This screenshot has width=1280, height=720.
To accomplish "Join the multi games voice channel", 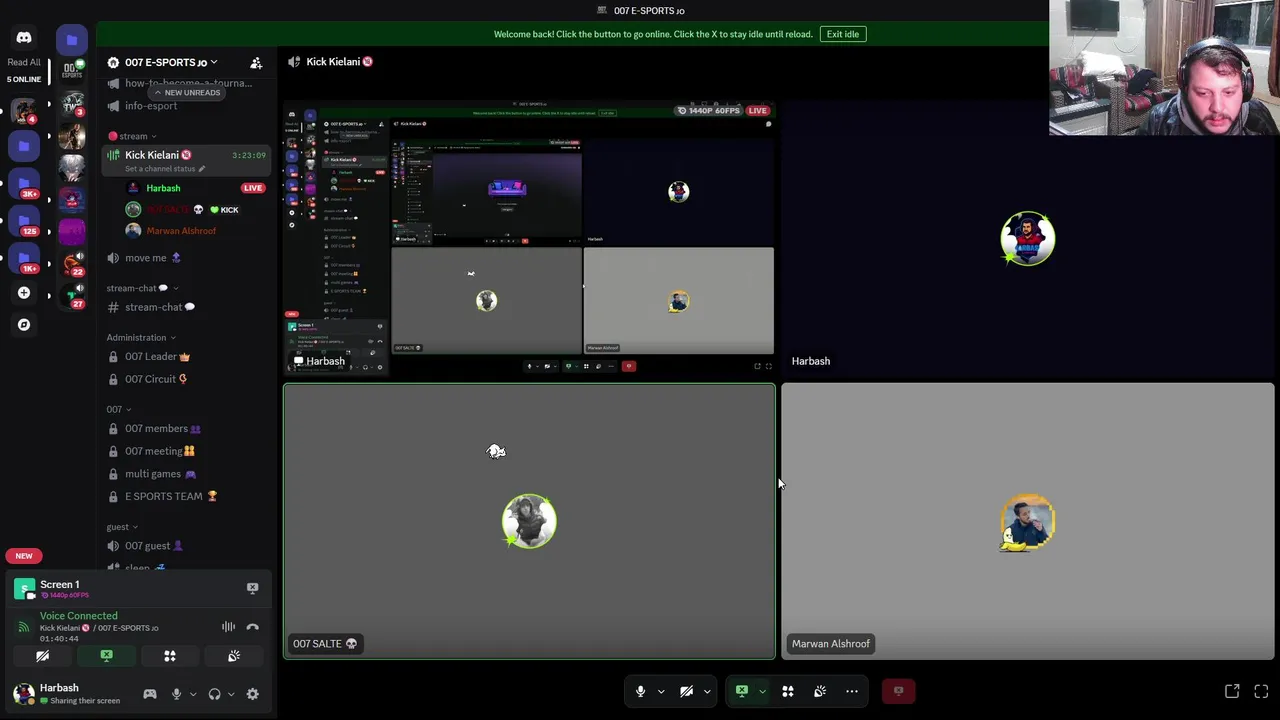I will (186, 474).
